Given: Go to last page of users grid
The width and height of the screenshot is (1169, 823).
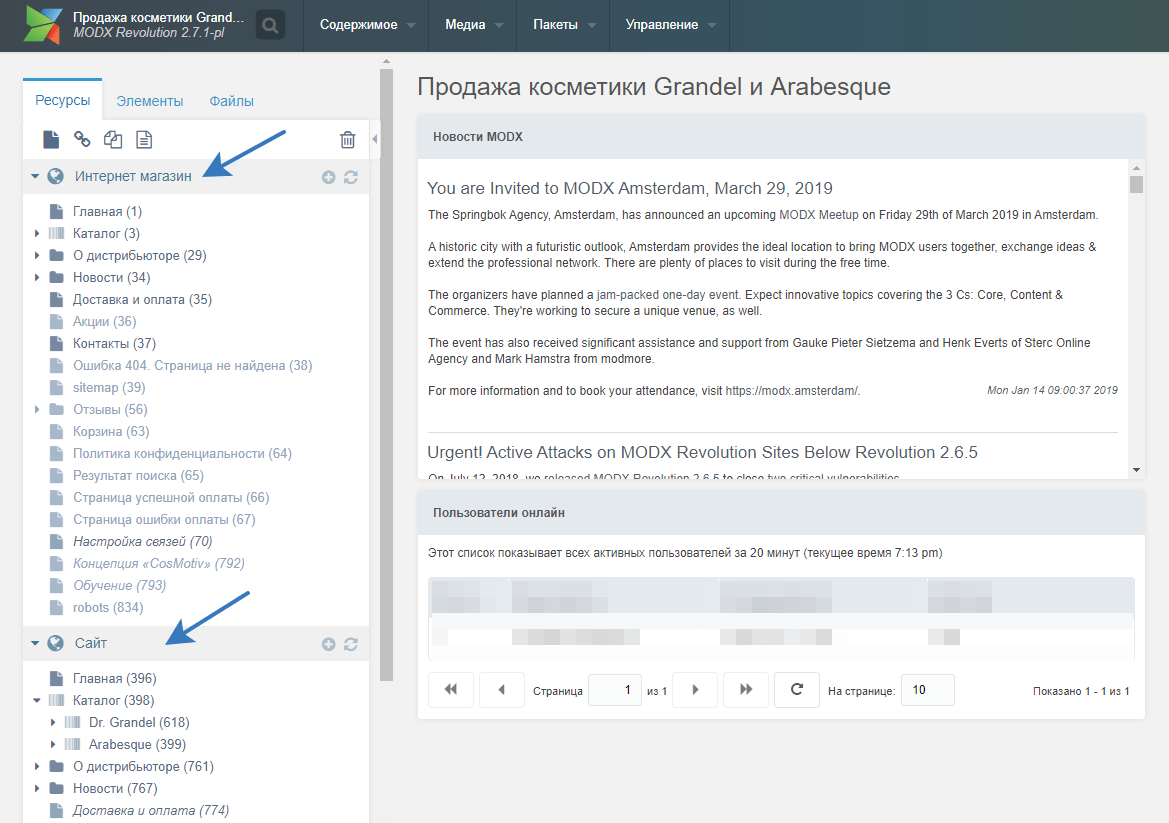Looking at the screenshot, I should pos(746,690).
